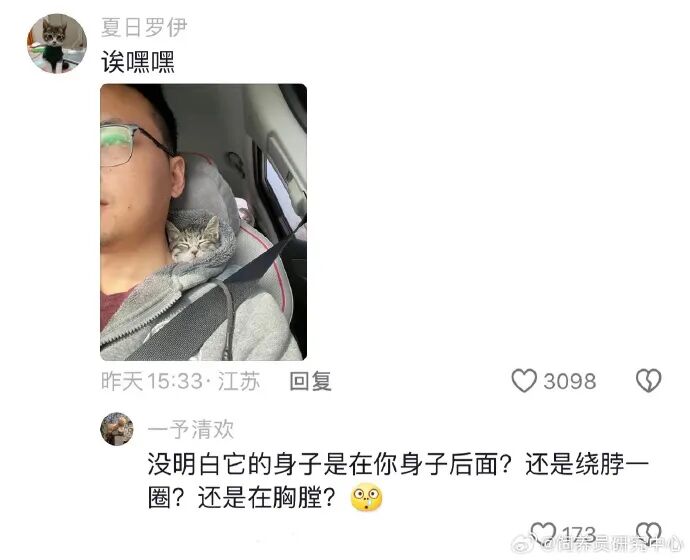Click the 昨天15:33 timestamp
Screen dimensions: 690x560
(x=152, y=381)
